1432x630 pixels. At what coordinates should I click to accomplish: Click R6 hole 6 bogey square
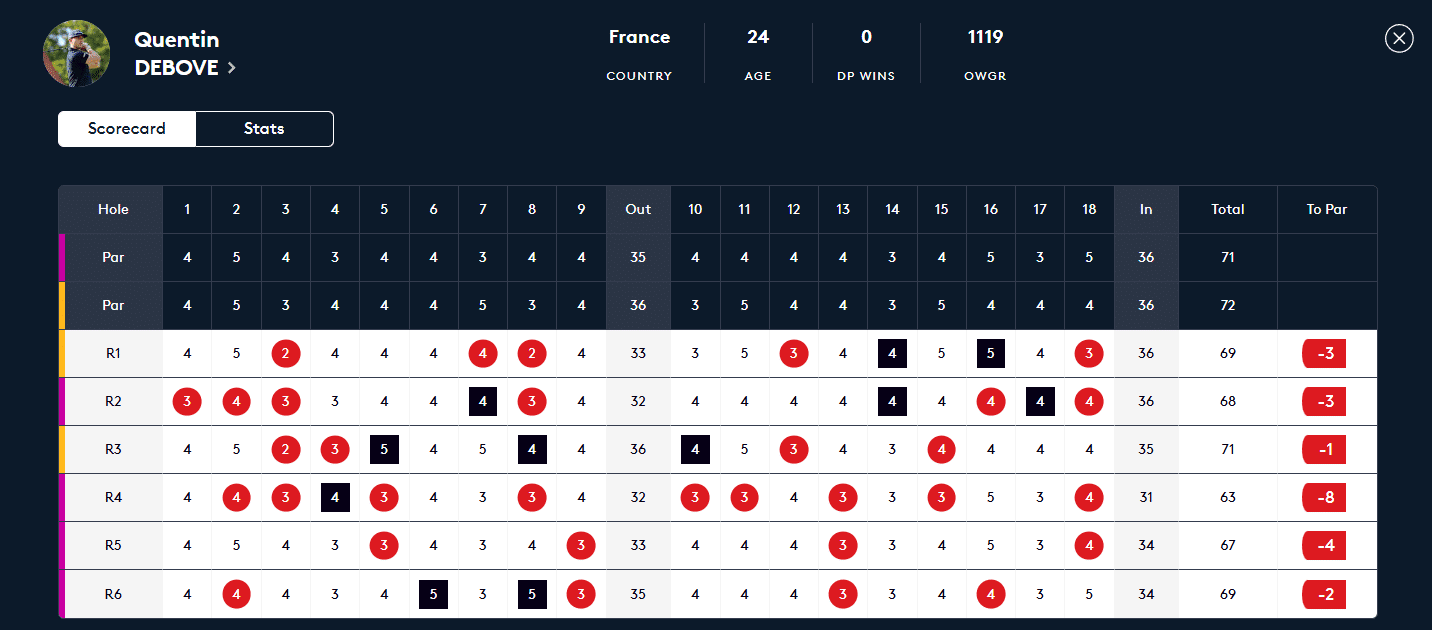433,594
